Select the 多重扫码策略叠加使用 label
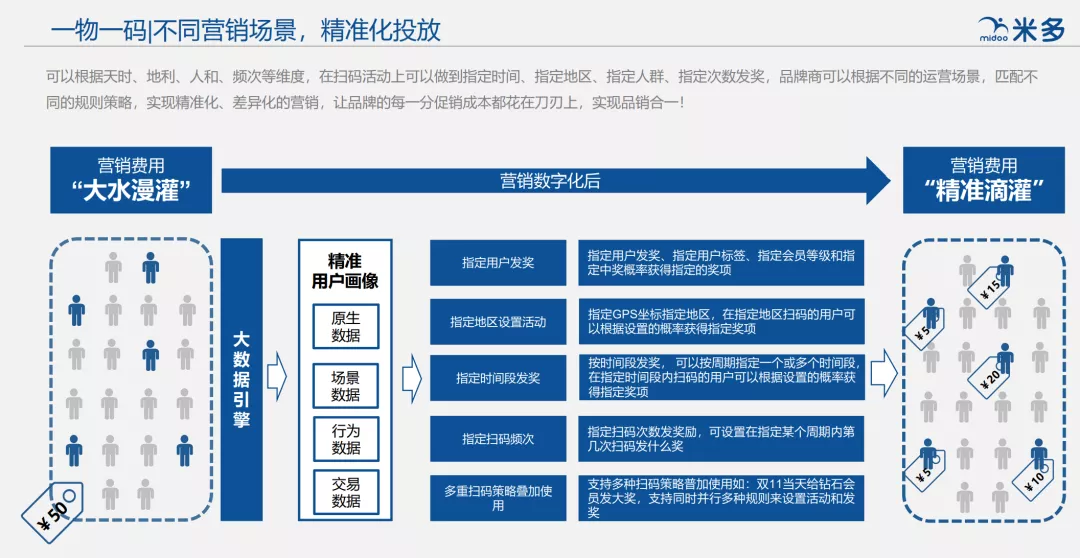 pyautogui.click(x=498, y=498)
